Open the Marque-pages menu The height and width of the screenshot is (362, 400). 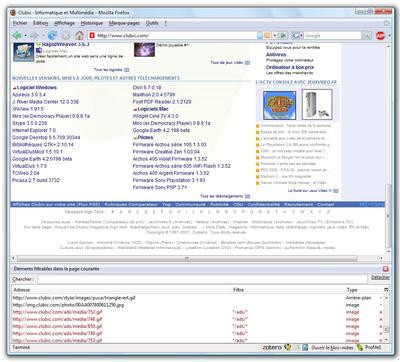click(x=124, y=23)
